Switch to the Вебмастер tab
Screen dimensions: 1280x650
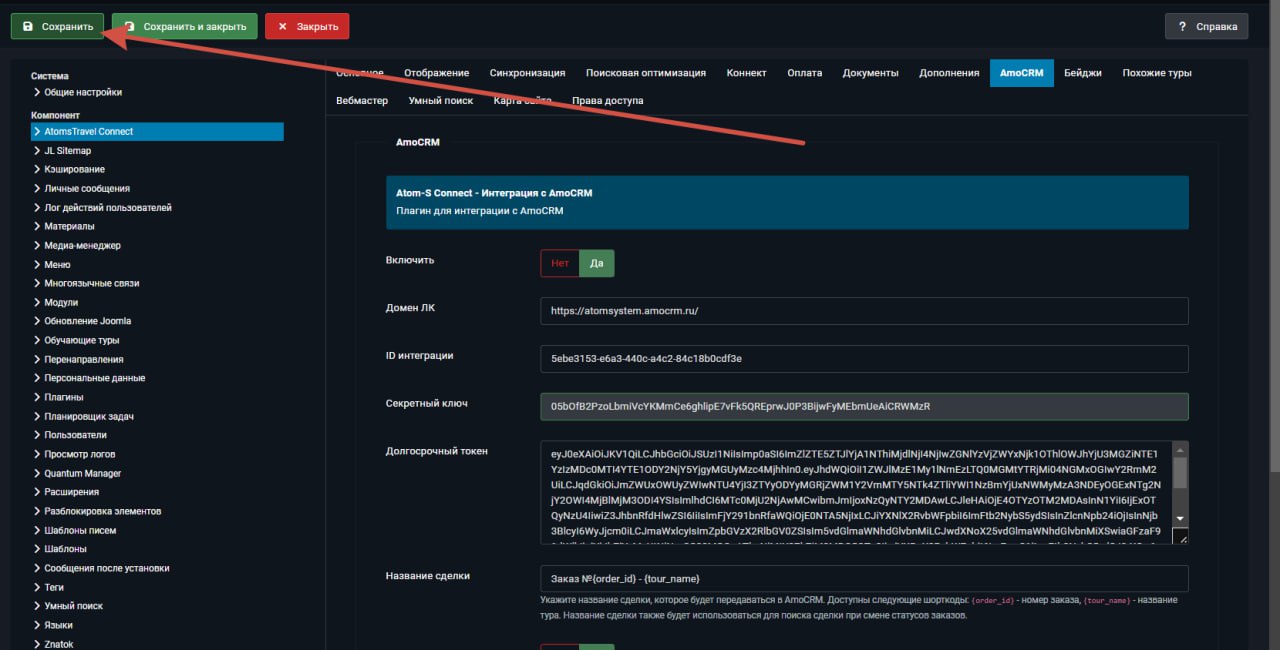pos(362,101)
